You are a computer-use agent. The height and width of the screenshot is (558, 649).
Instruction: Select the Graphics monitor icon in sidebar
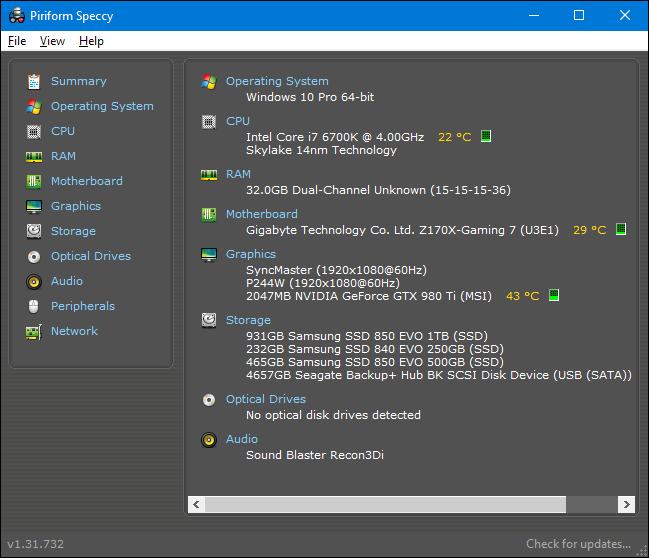point(34,206)
